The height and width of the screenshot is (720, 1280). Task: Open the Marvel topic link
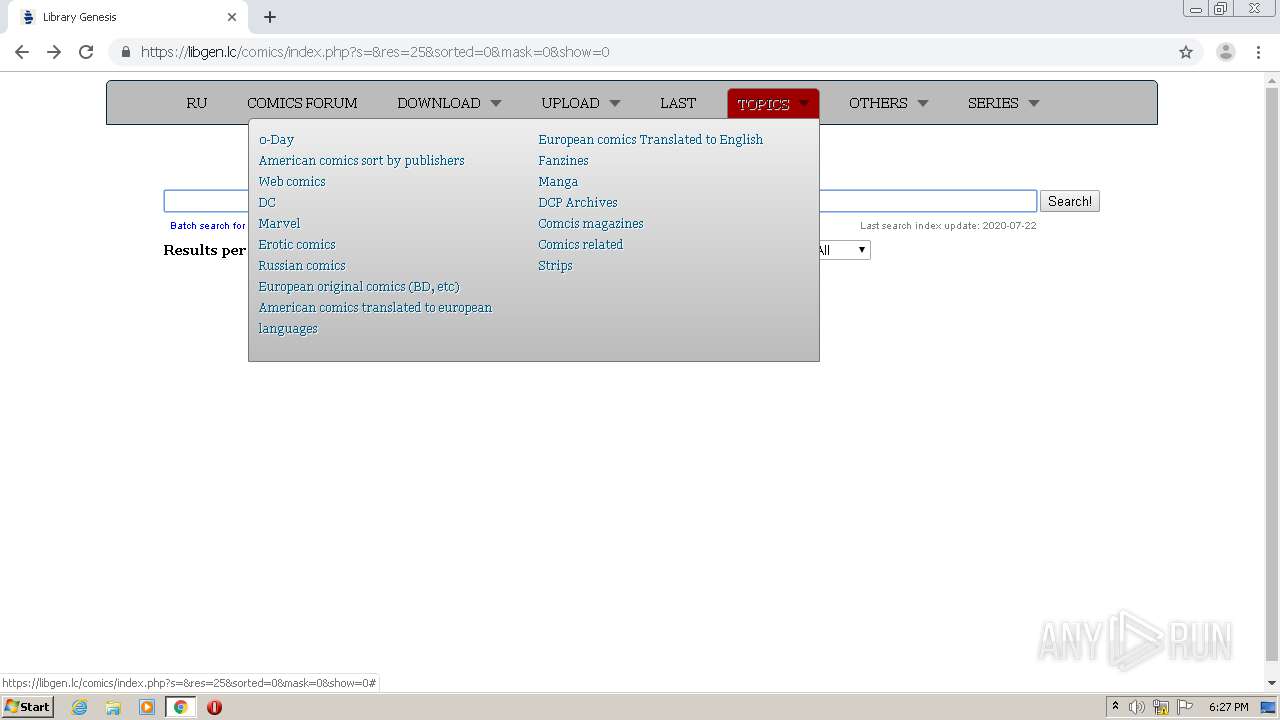[279, 224]
